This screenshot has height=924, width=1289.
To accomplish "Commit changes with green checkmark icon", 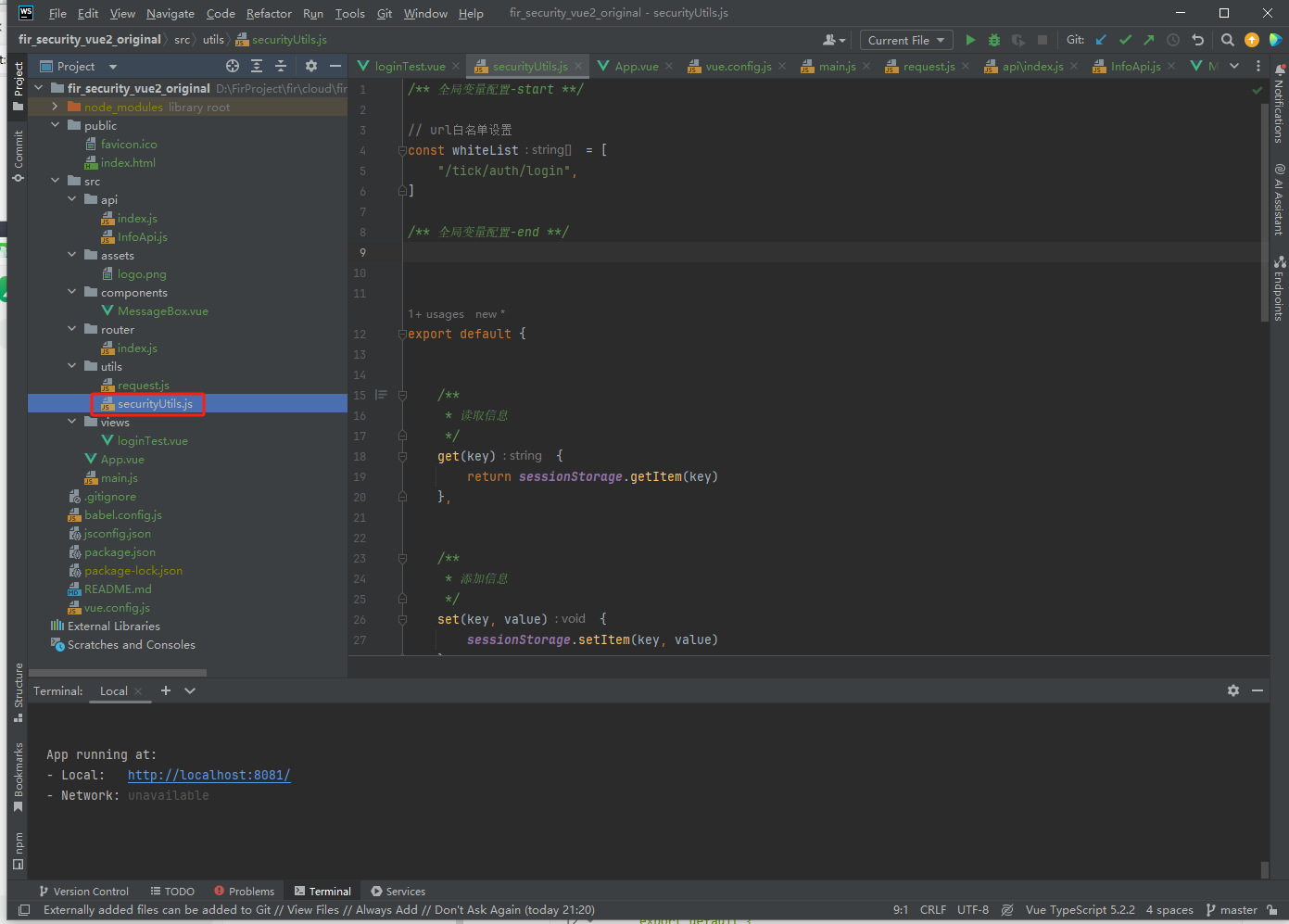I will click(x=1125, y=40).
